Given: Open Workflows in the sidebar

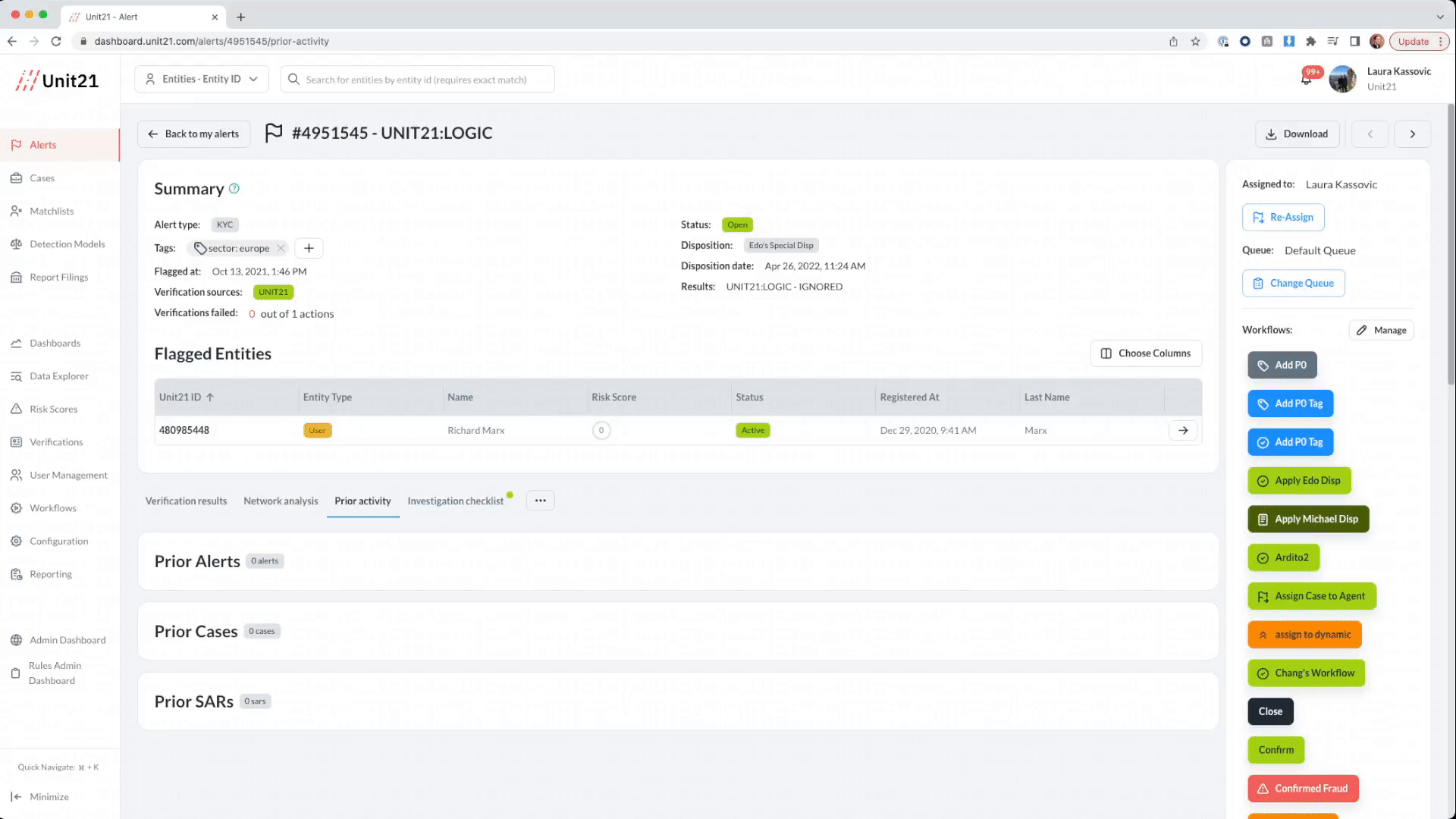Looking at the screenshot, I should (x=52, y=508).
